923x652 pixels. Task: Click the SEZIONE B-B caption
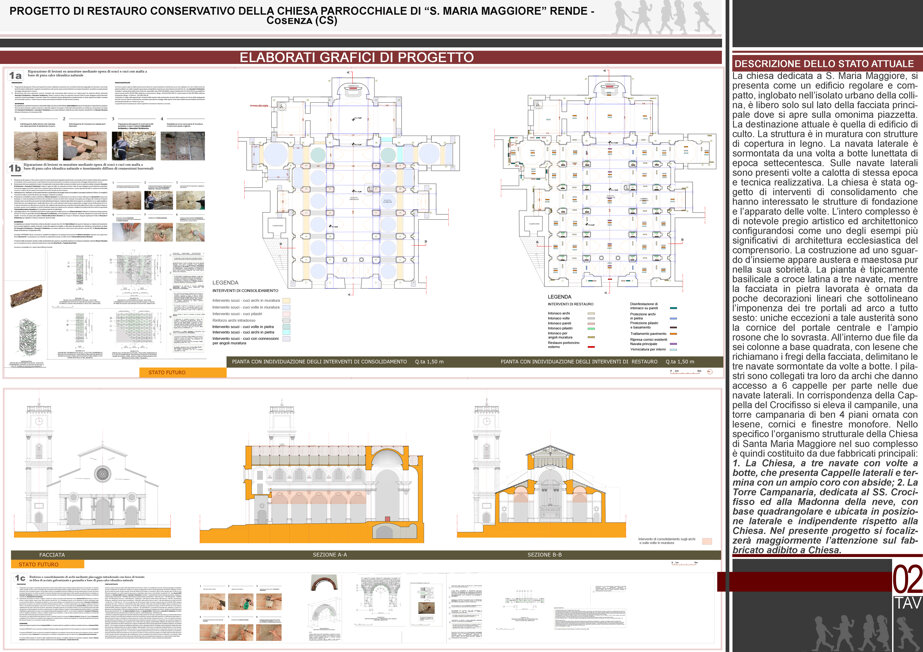coord(544,555)
